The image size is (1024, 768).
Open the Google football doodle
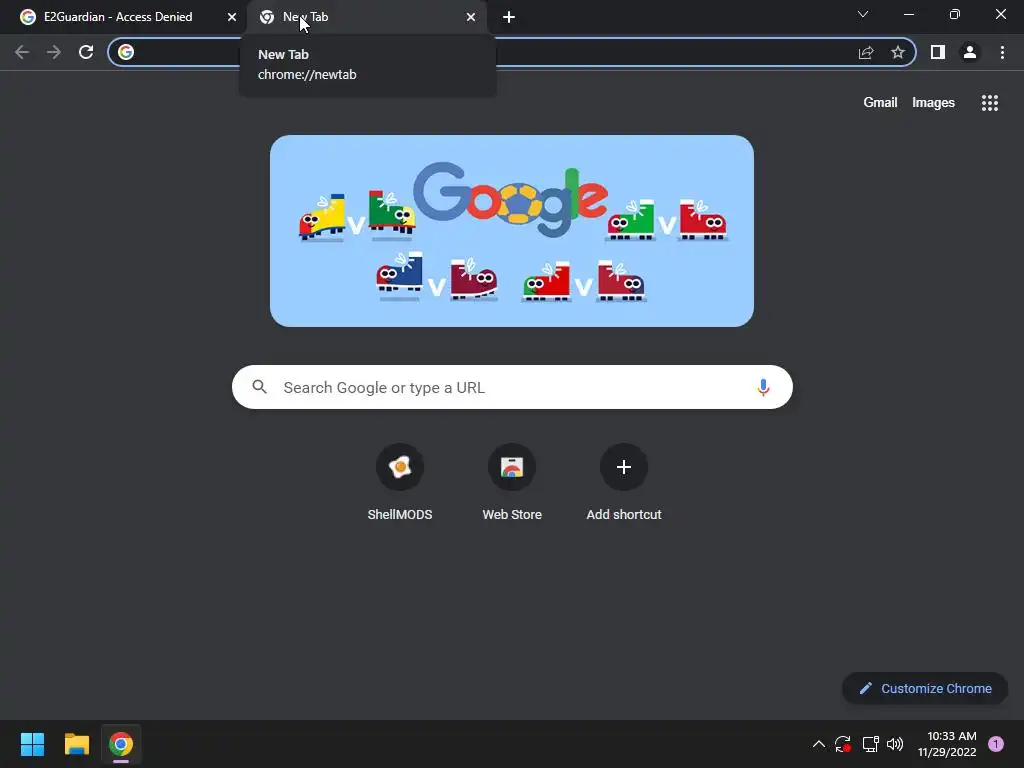(512, 231)
